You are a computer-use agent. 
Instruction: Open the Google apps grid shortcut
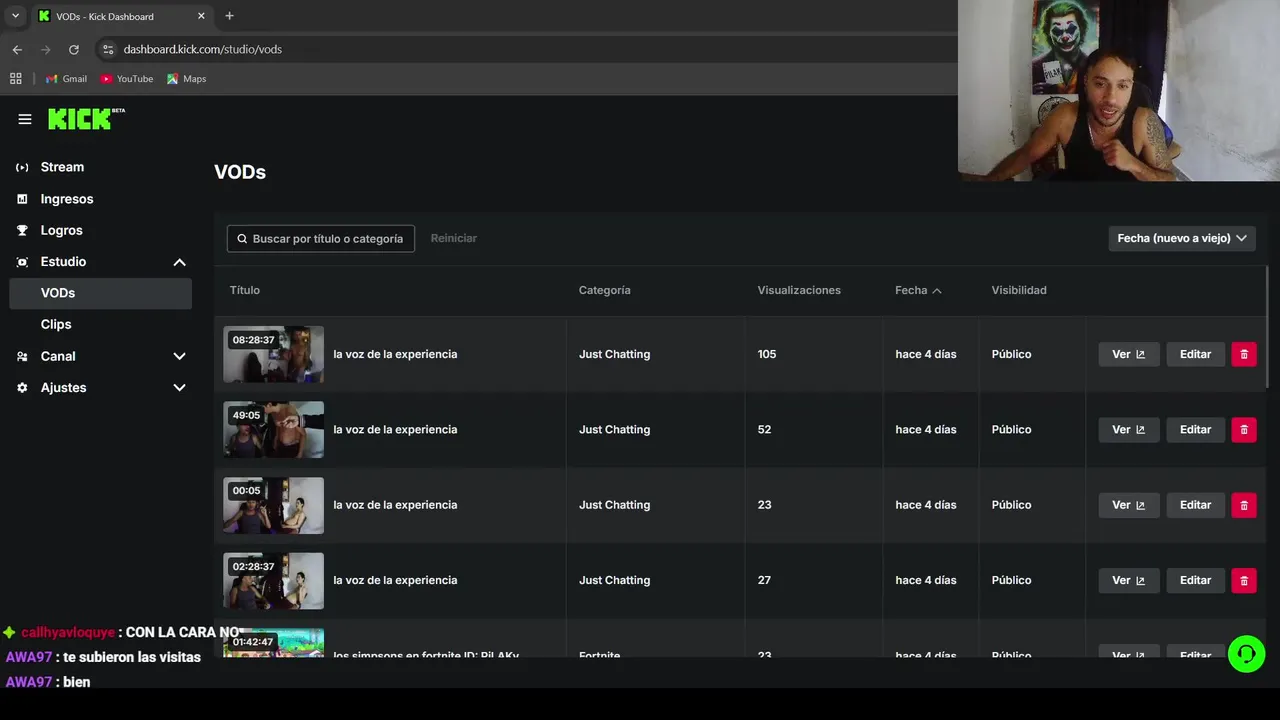pyautogui.click(x=16, y=79)
